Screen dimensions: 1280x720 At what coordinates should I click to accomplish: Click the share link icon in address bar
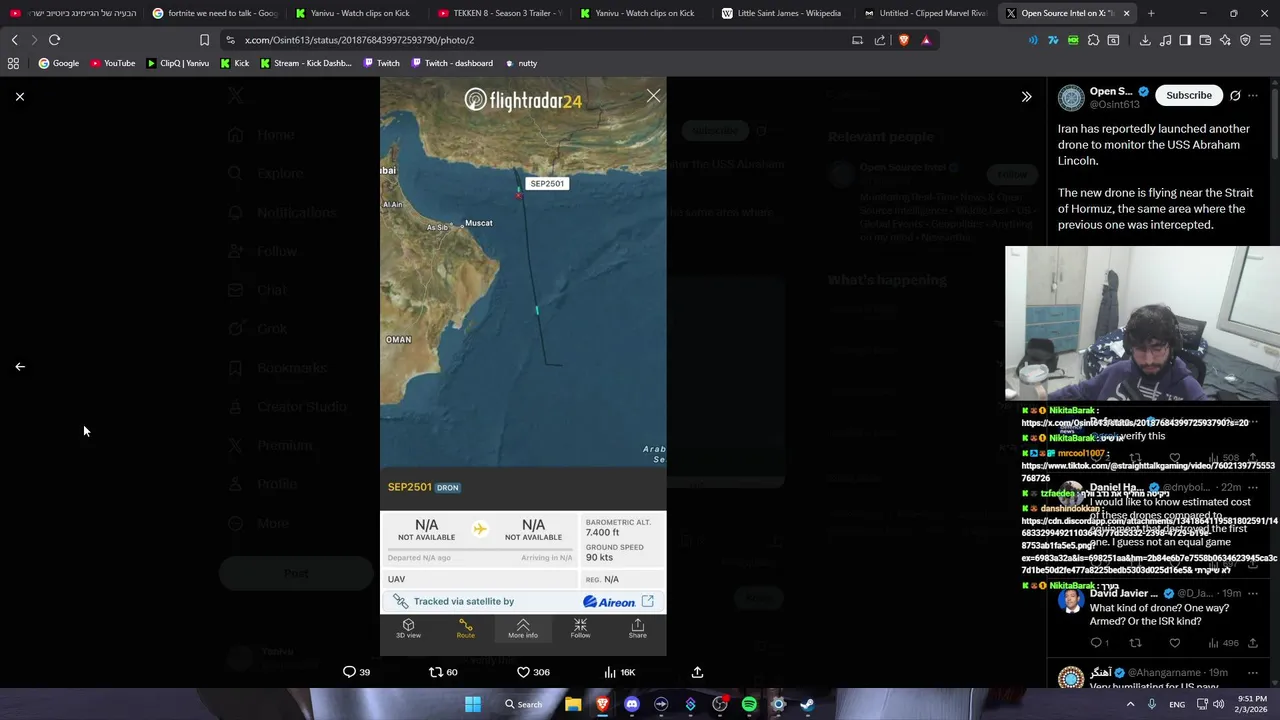(x=880, y=40)
